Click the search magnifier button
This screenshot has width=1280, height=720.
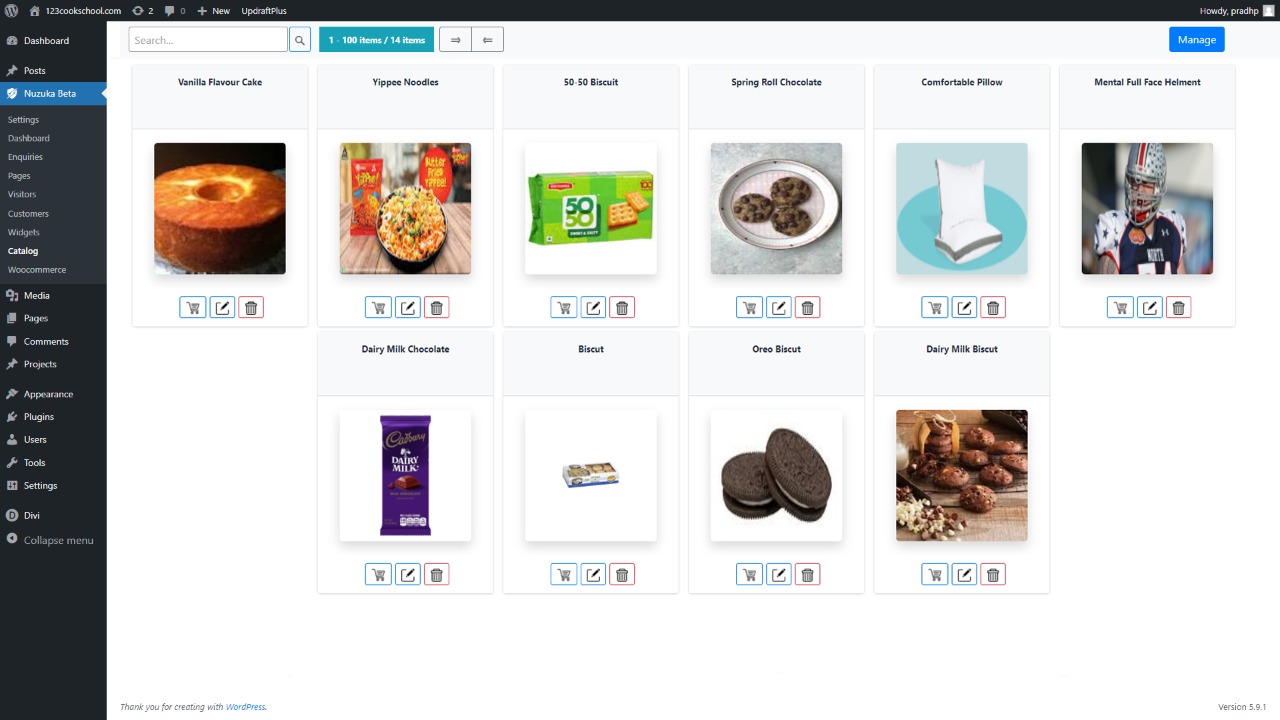pos(300,40)
